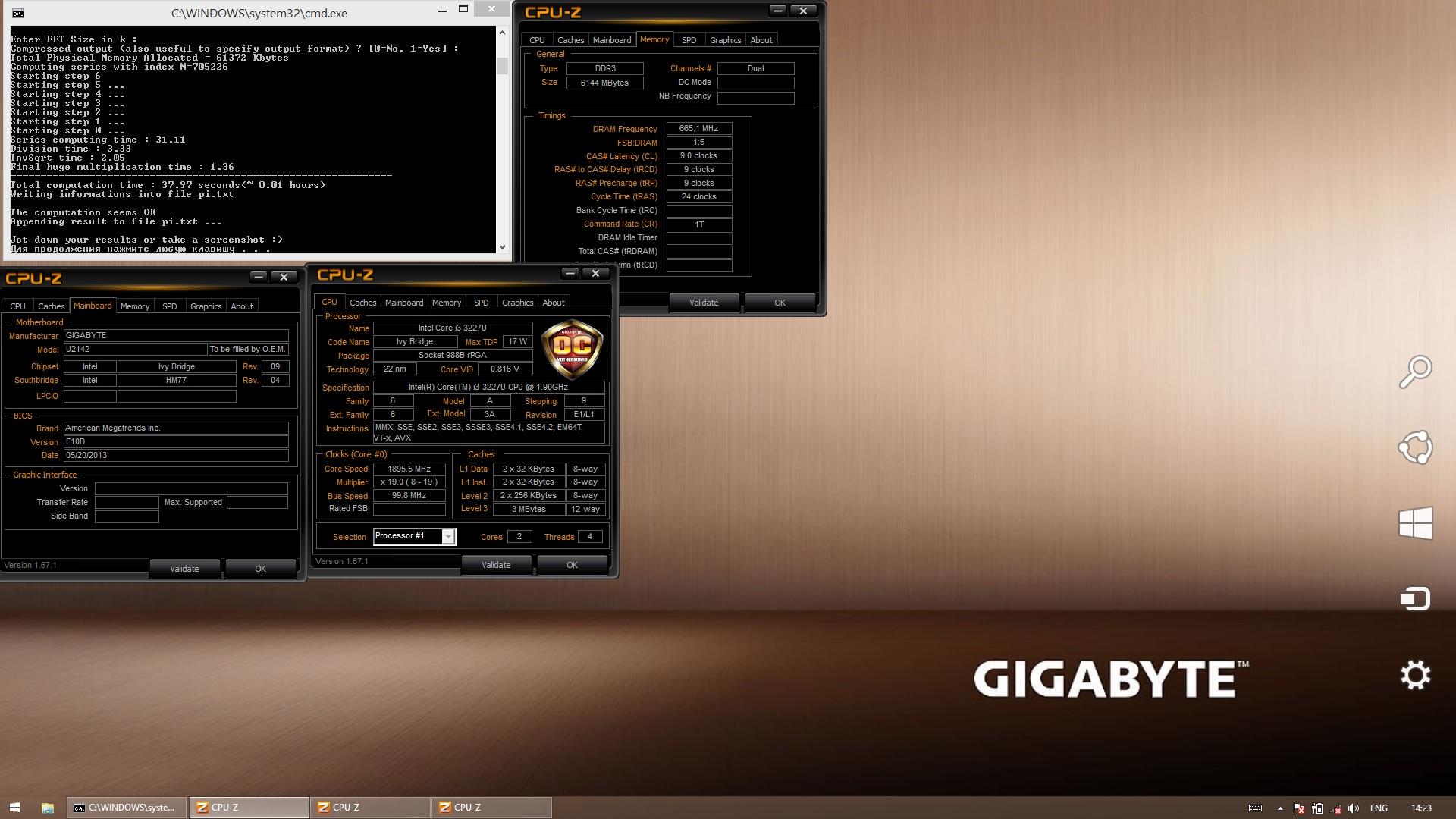This screenshot has width=1456, height=819.
Task: Click Validate in the Mainboard window
Action: point(184,569)
